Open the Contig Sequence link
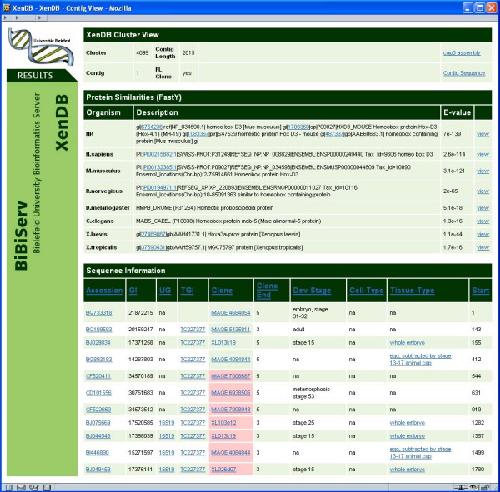The image size is (500, 492). click(x=464, y=73)
